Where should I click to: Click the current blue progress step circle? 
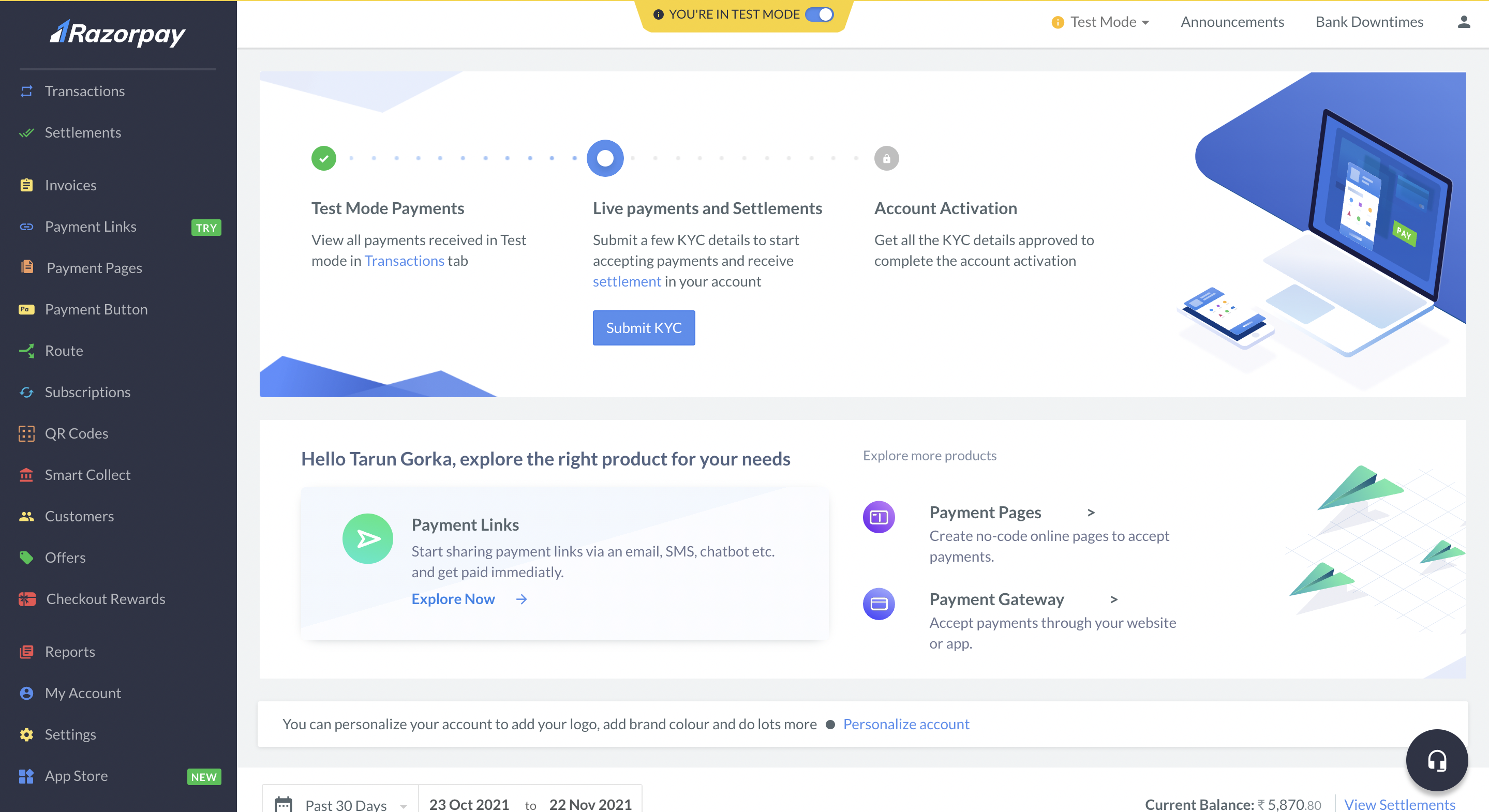(605, 158)
